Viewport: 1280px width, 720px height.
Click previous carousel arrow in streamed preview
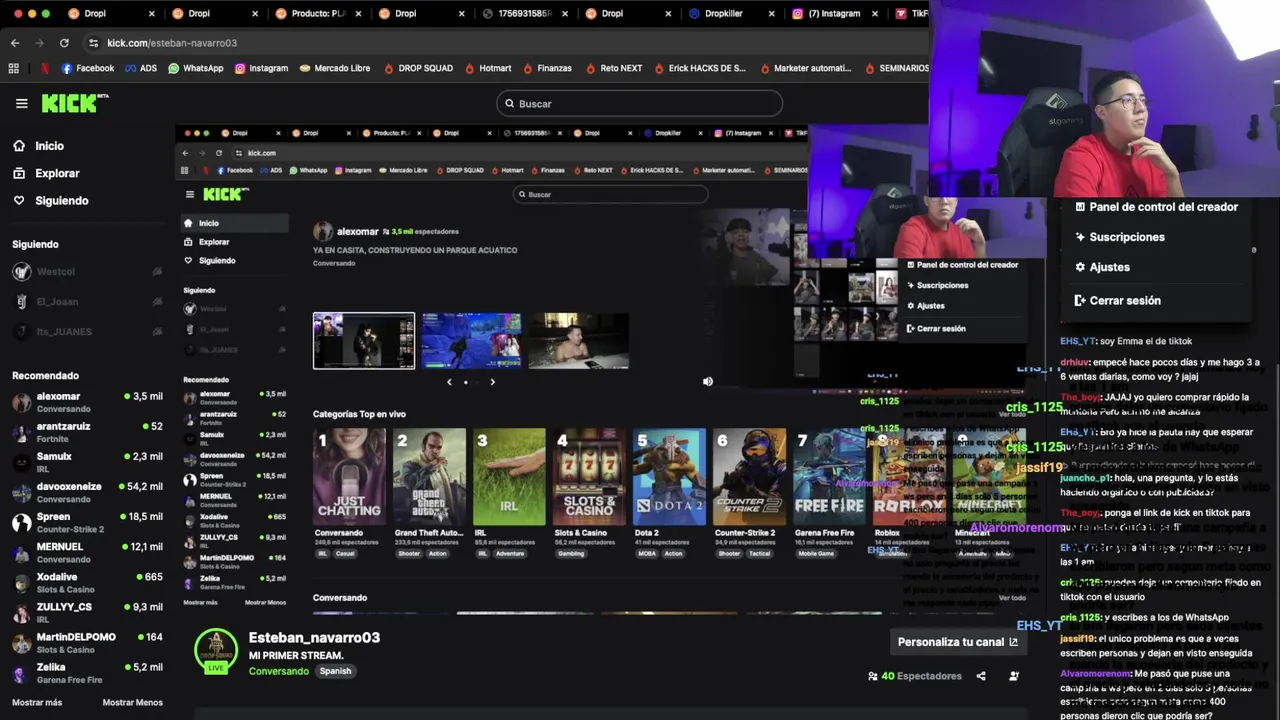(x=449, y=381)
